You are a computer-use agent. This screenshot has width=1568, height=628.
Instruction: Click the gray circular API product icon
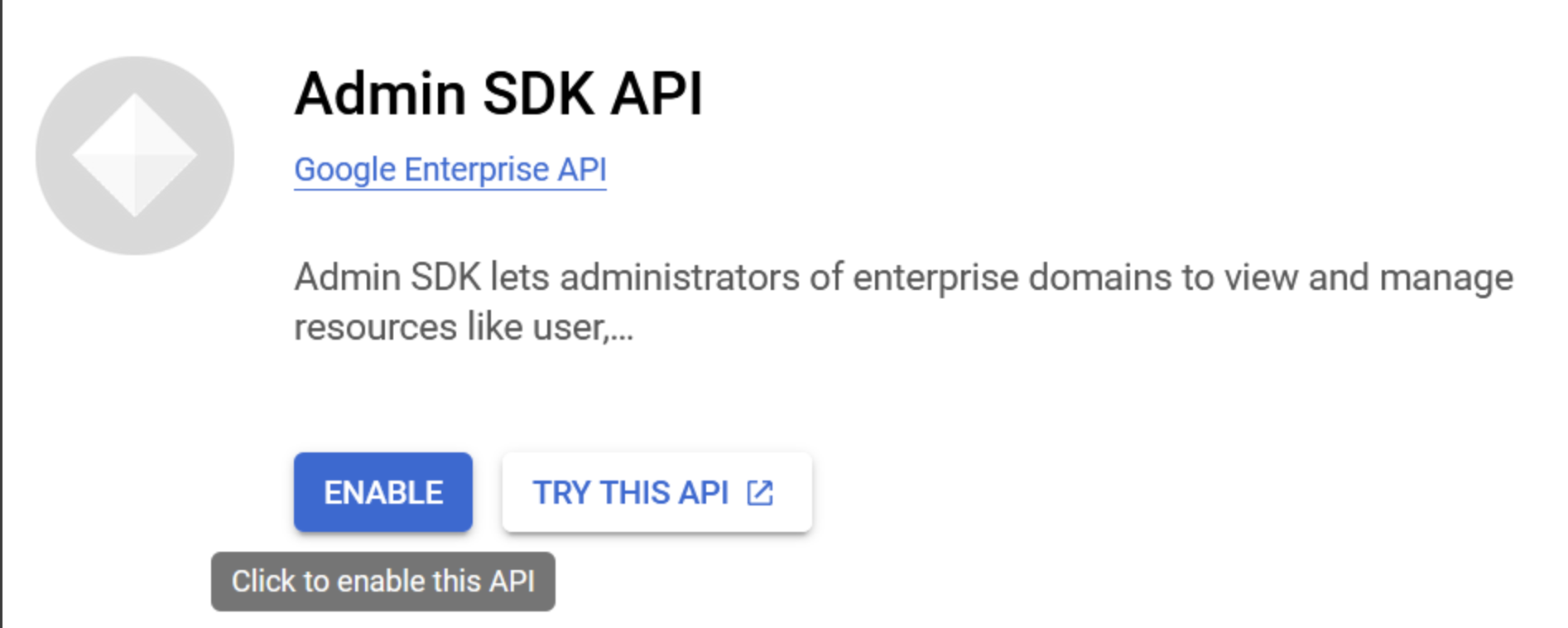point(135,155)
